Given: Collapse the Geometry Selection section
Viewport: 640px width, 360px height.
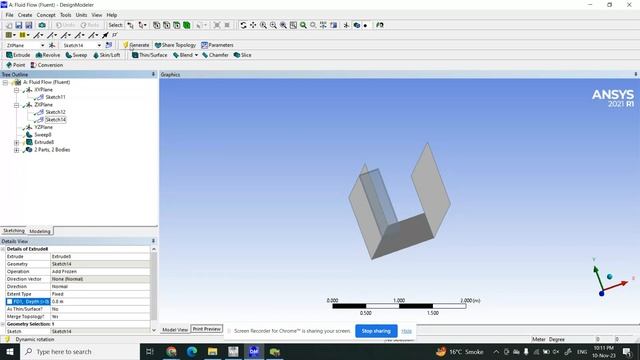Looking at the screenshot, I should point(3,324).
